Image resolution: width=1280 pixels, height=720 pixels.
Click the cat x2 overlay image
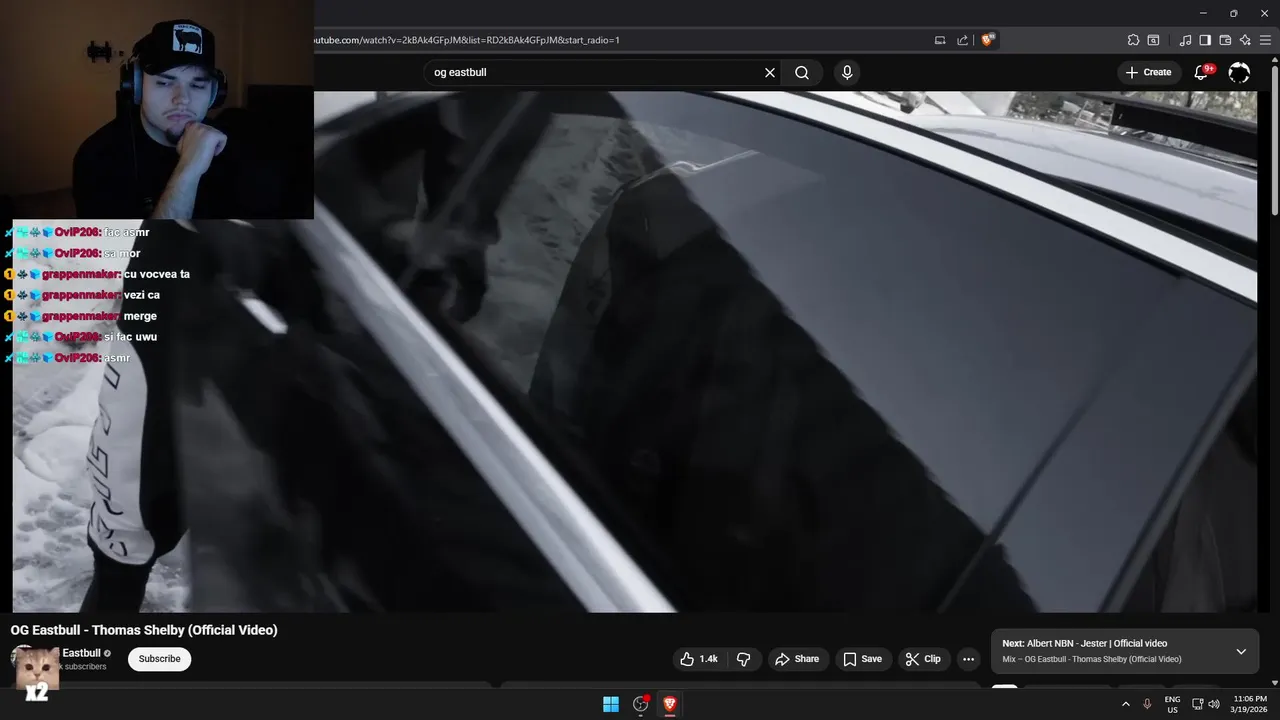(36, 673)
